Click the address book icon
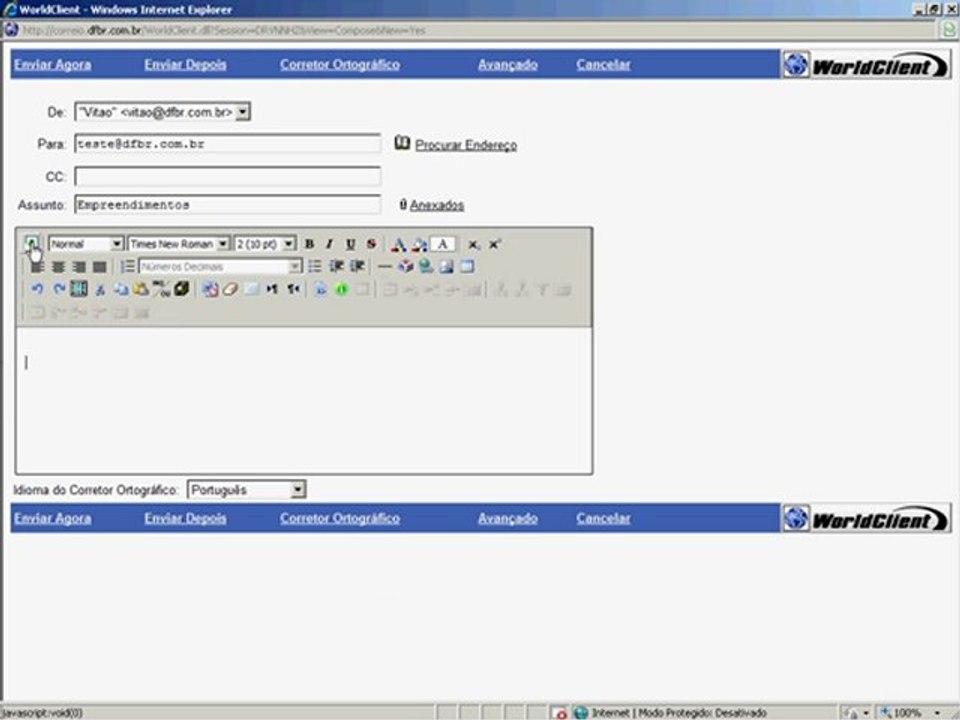Image resolution: width=960 pixels, height=720 pixels. coord(402,143)
